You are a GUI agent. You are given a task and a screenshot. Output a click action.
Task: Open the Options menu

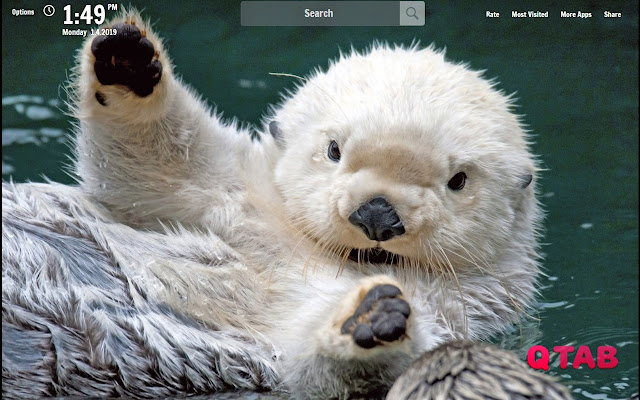point(23,12)
